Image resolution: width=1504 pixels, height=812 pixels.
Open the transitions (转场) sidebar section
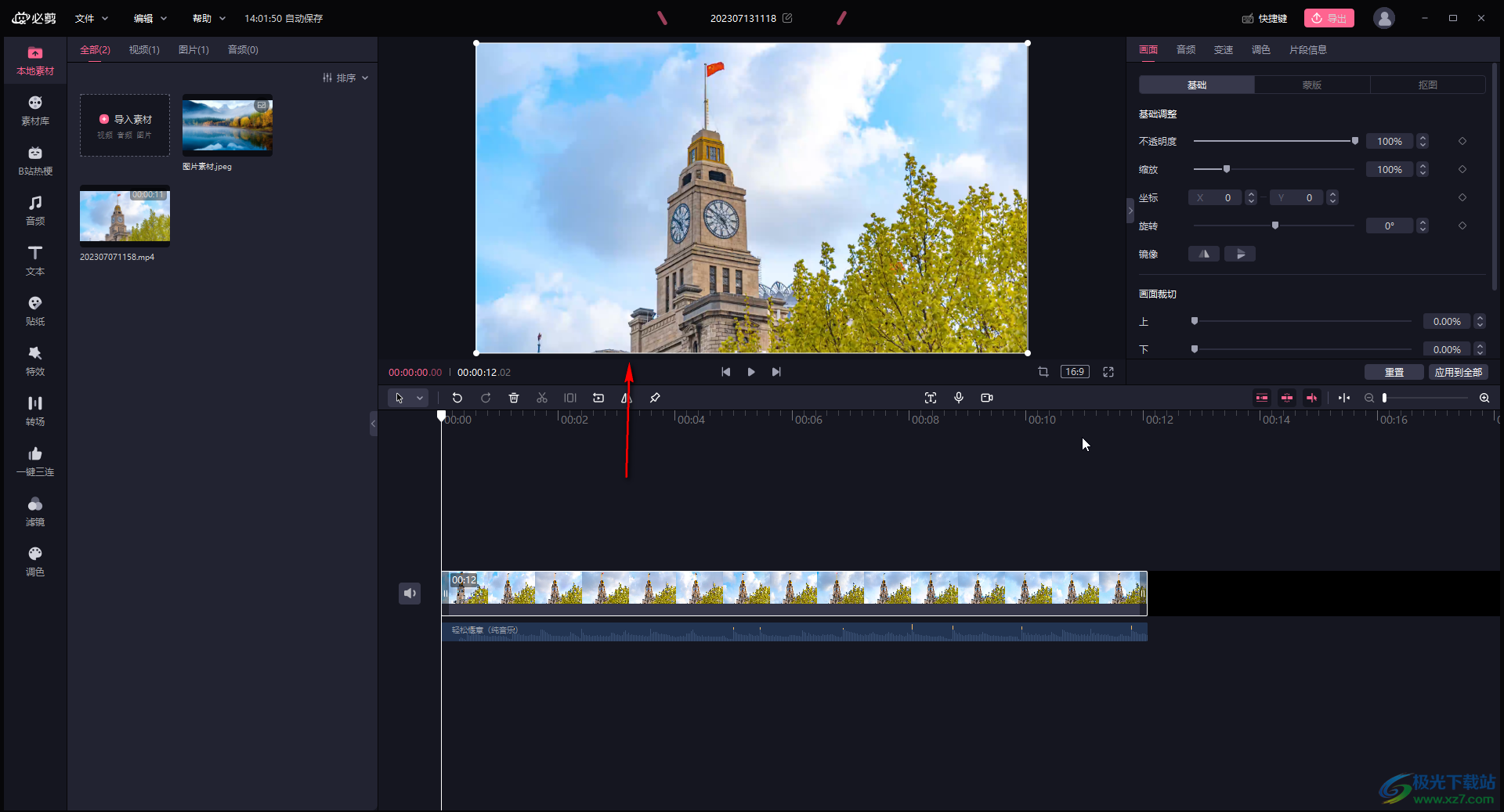(x=35, y=412)
